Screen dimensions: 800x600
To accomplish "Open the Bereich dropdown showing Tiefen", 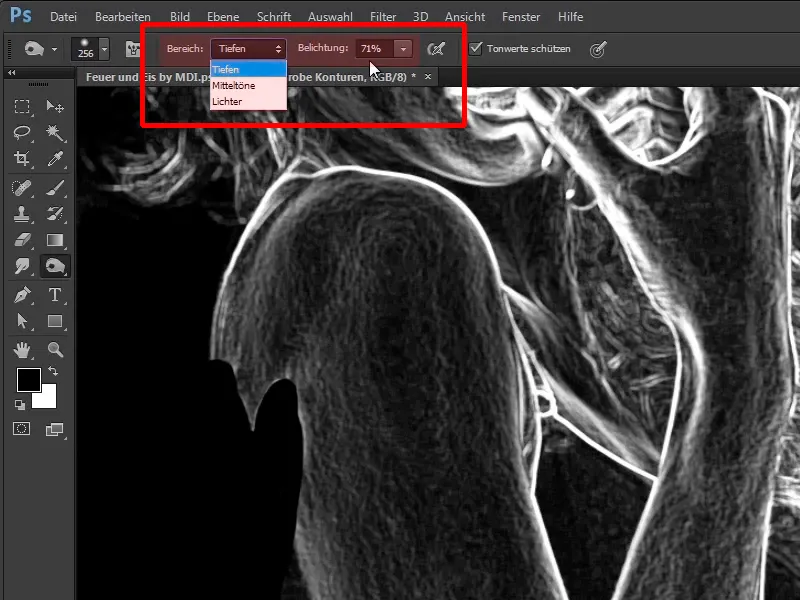I will tap(248, 49).
